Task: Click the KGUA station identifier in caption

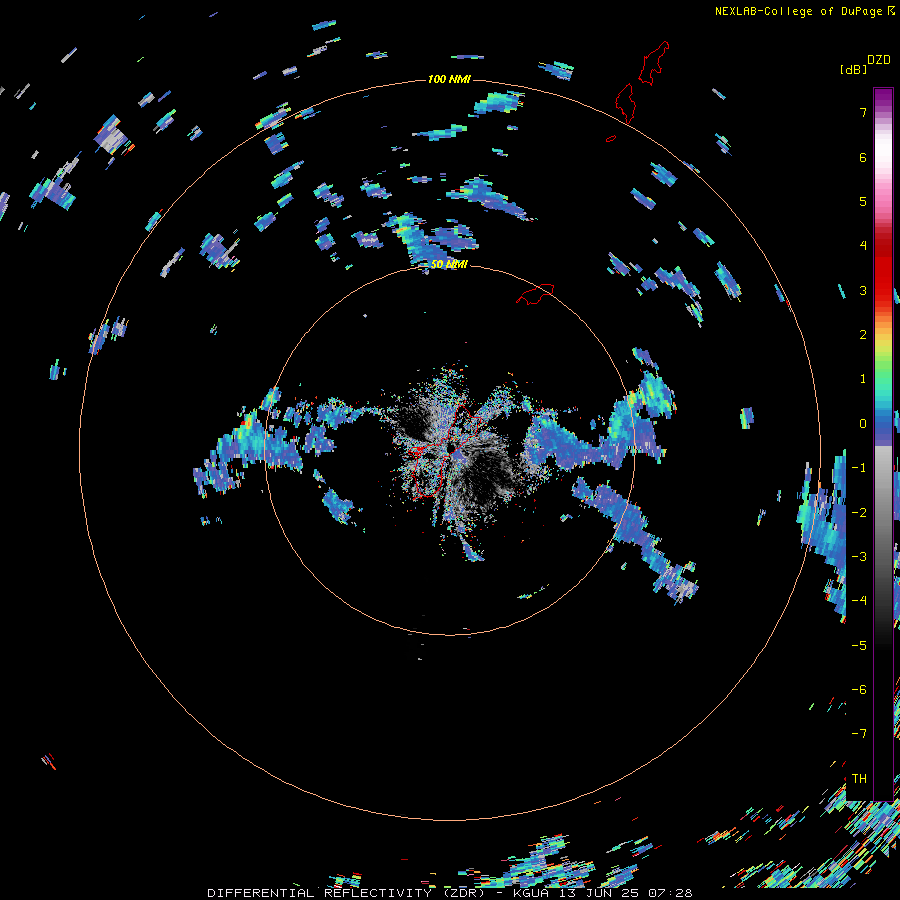Action: tap(530, 893)
